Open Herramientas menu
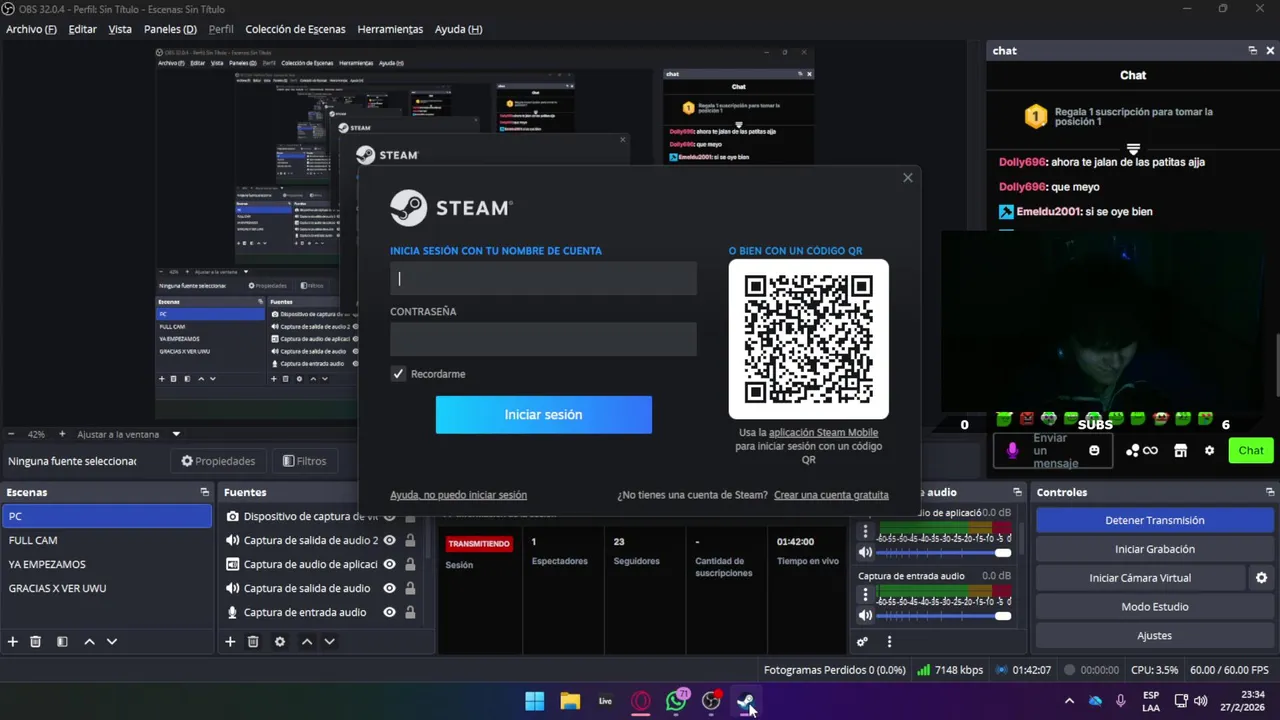The image size is (1280, 720). (390, 29)
